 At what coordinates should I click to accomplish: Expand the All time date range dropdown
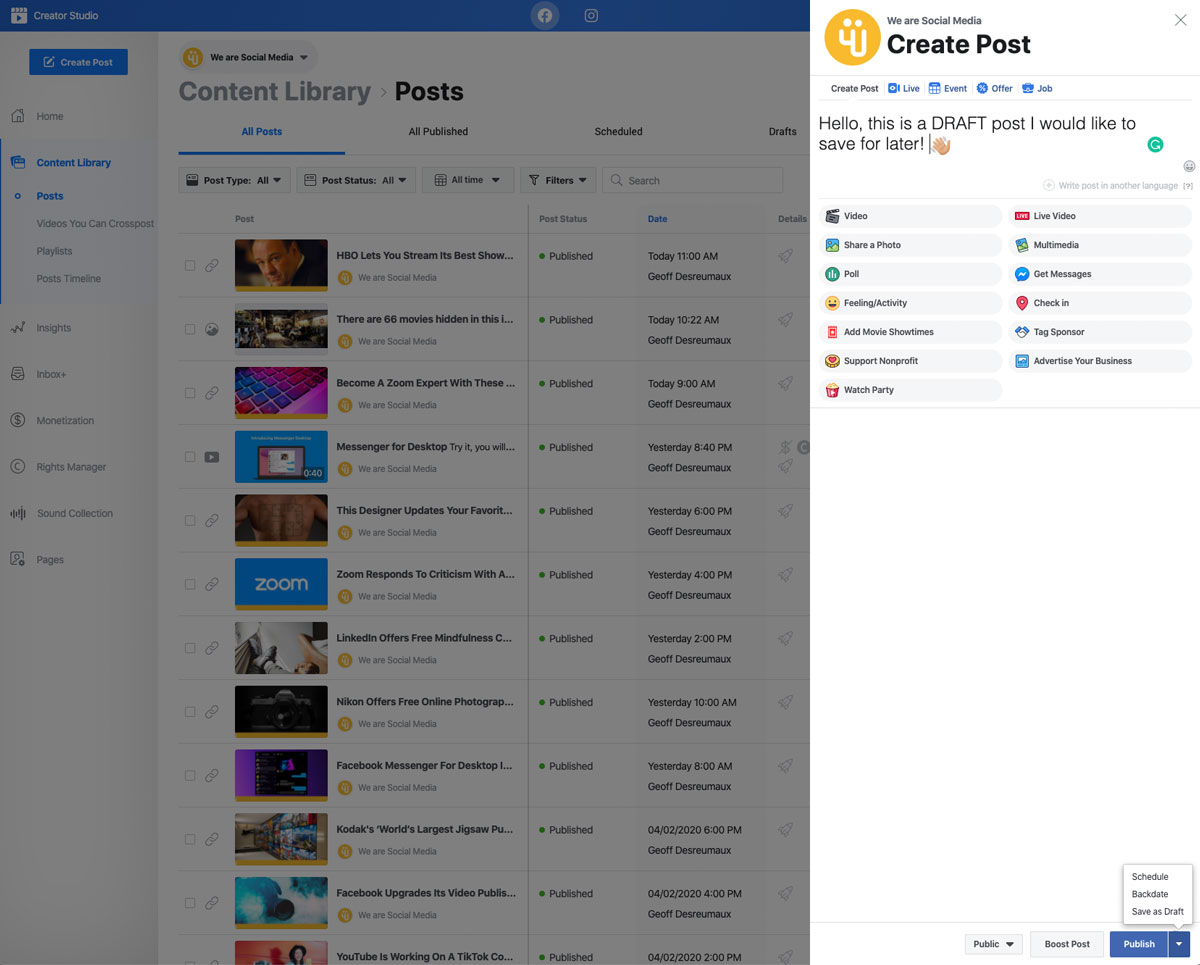[467, 180]
